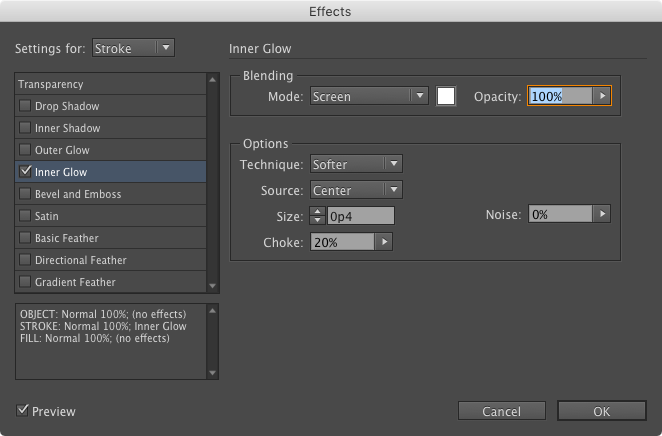Open the Choke slider arrow

pos(384,242)
